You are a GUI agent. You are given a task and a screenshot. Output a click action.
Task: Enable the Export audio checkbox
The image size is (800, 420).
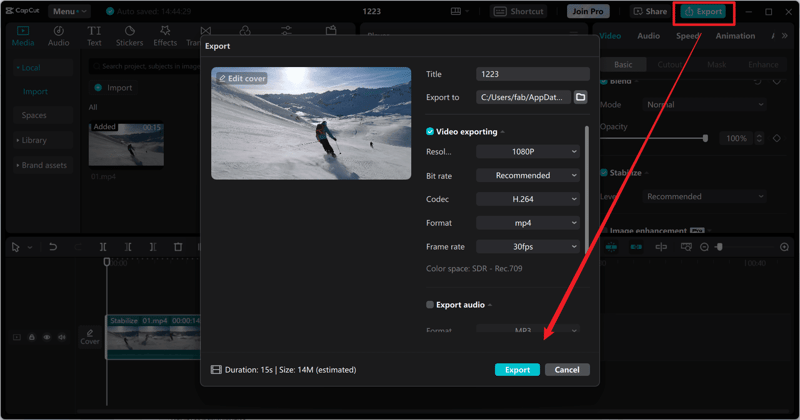[430, 305]
